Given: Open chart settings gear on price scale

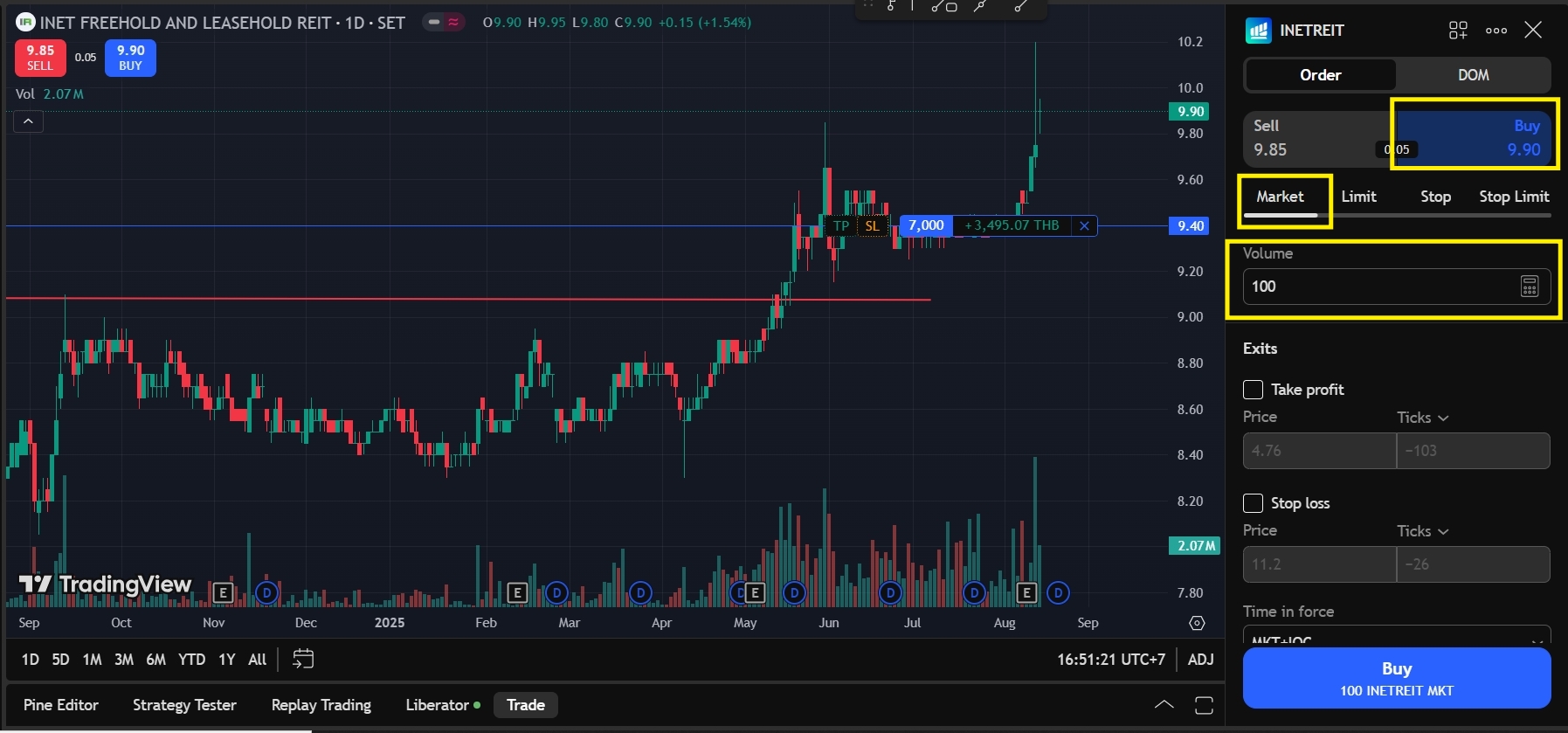Looking at the screenshot, I should point(1197,623).
